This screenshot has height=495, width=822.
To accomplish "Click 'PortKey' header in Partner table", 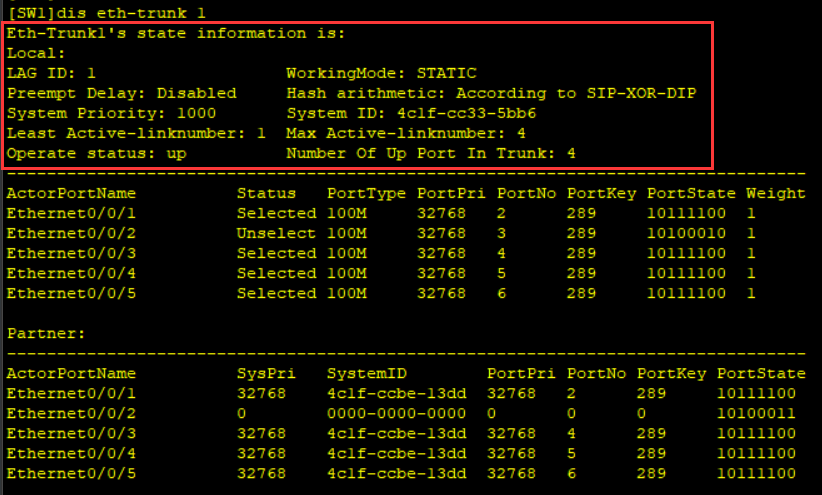I will click(671, 373).
